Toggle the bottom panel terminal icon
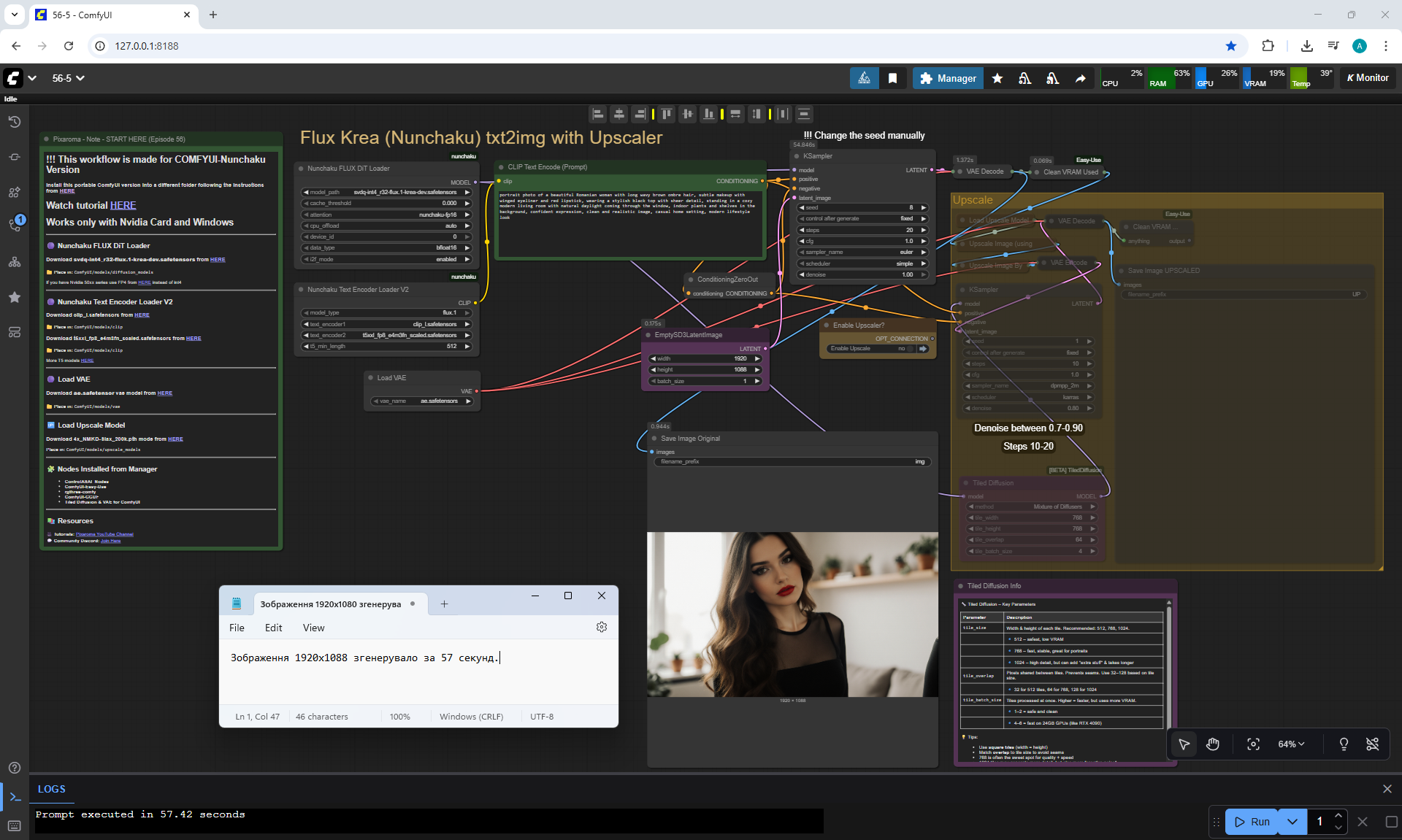 15,796
